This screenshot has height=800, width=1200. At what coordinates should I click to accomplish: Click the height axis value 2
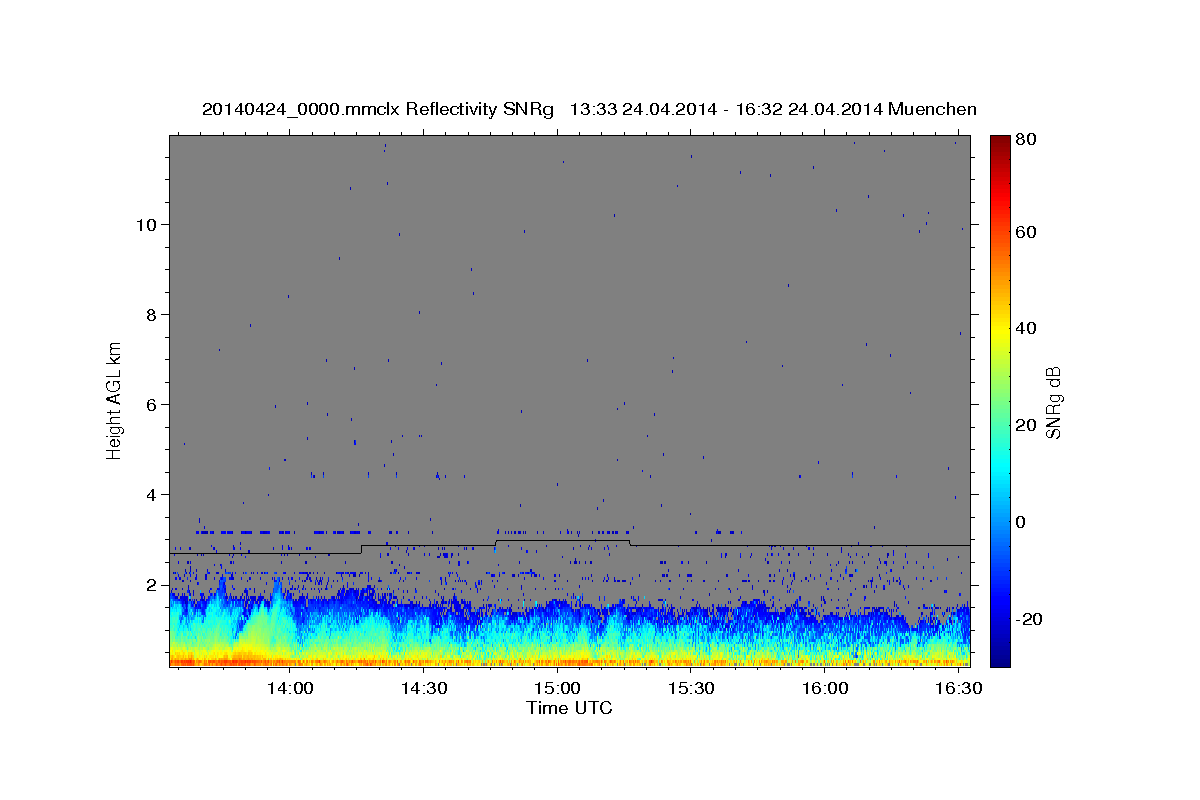click(153, 584)
